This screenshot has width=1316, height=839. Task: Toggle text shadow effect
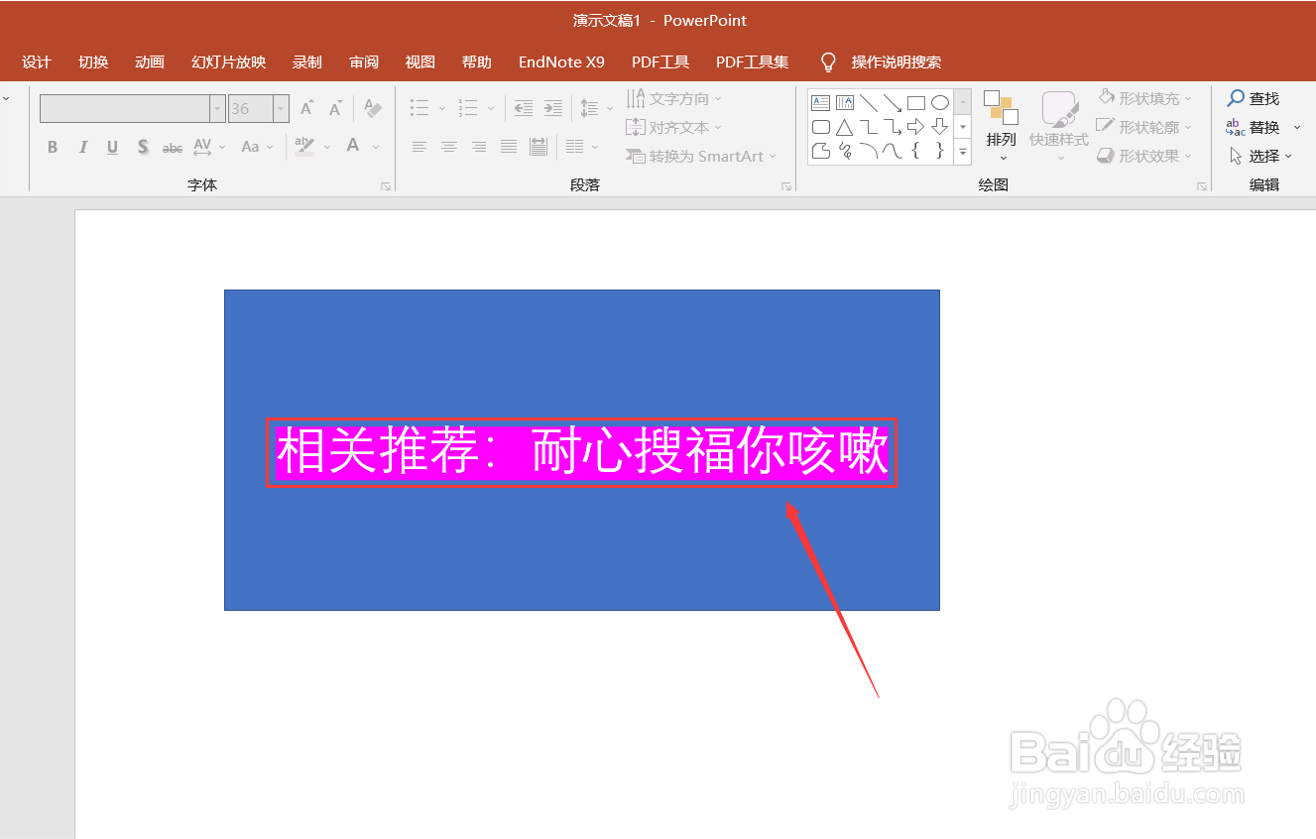point(143,147)
